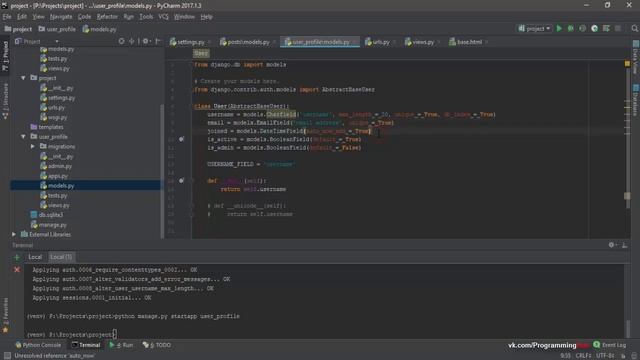640x360 pixels.
Task: Open Project panel gear settings
Action: [x=146, y=41]
